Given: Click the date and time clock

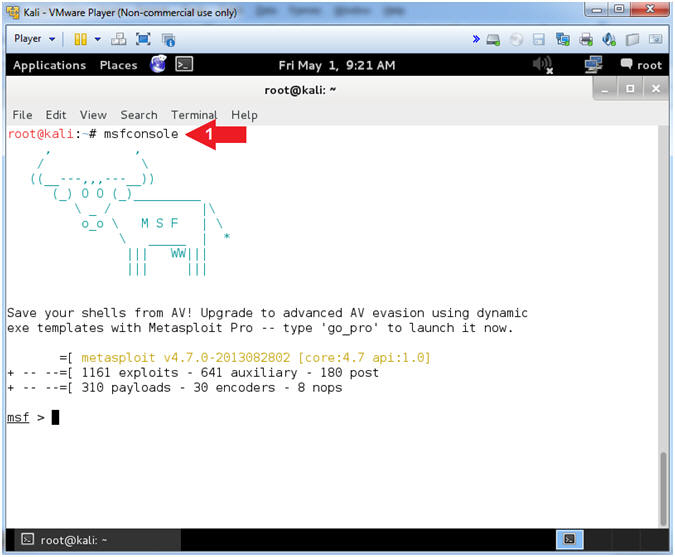Looking at the screenshot, I should point(337,65).
